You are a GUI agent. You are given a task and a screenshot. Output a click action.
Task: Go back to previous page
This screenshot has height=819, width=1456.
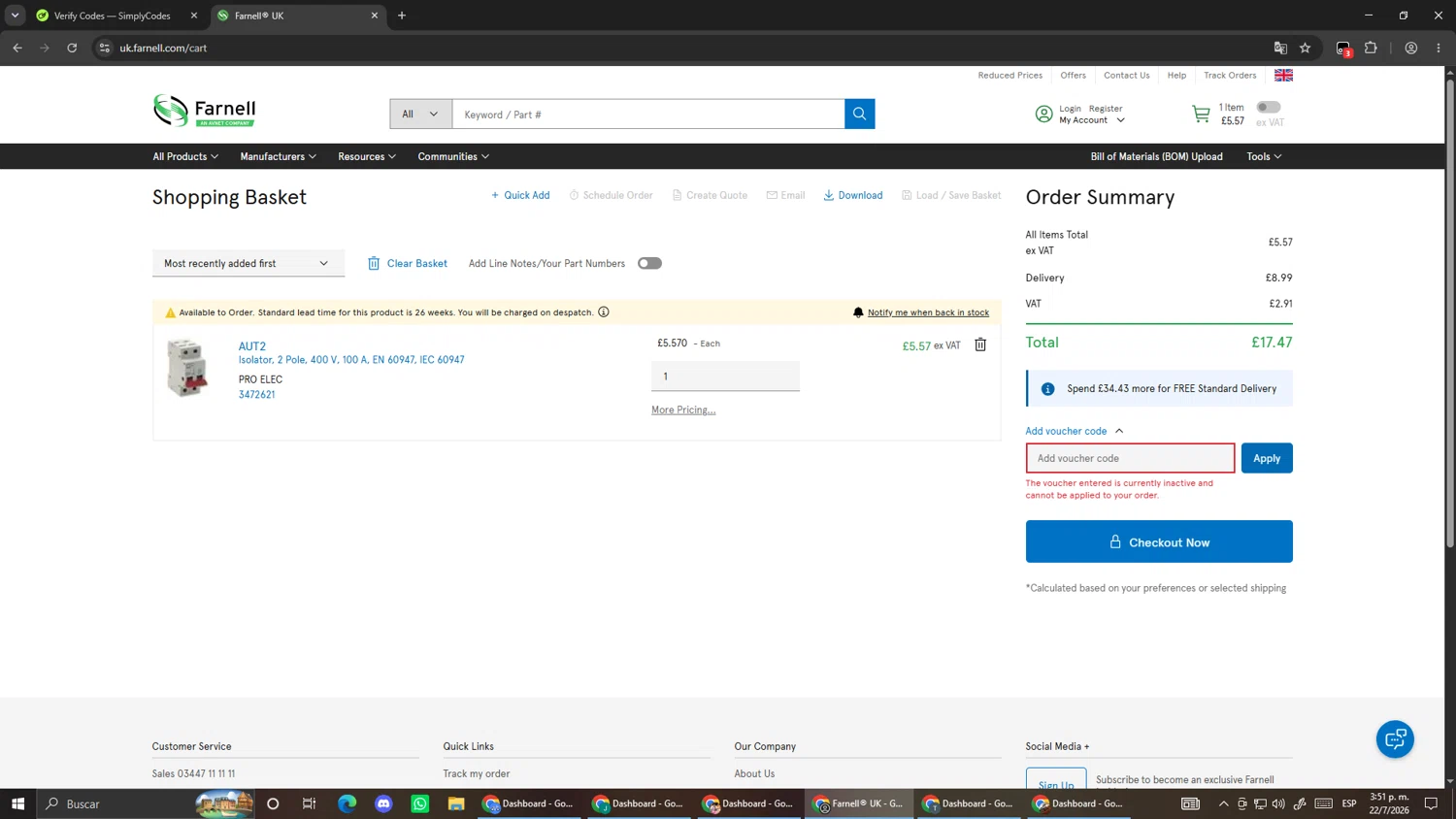[17, 48]
